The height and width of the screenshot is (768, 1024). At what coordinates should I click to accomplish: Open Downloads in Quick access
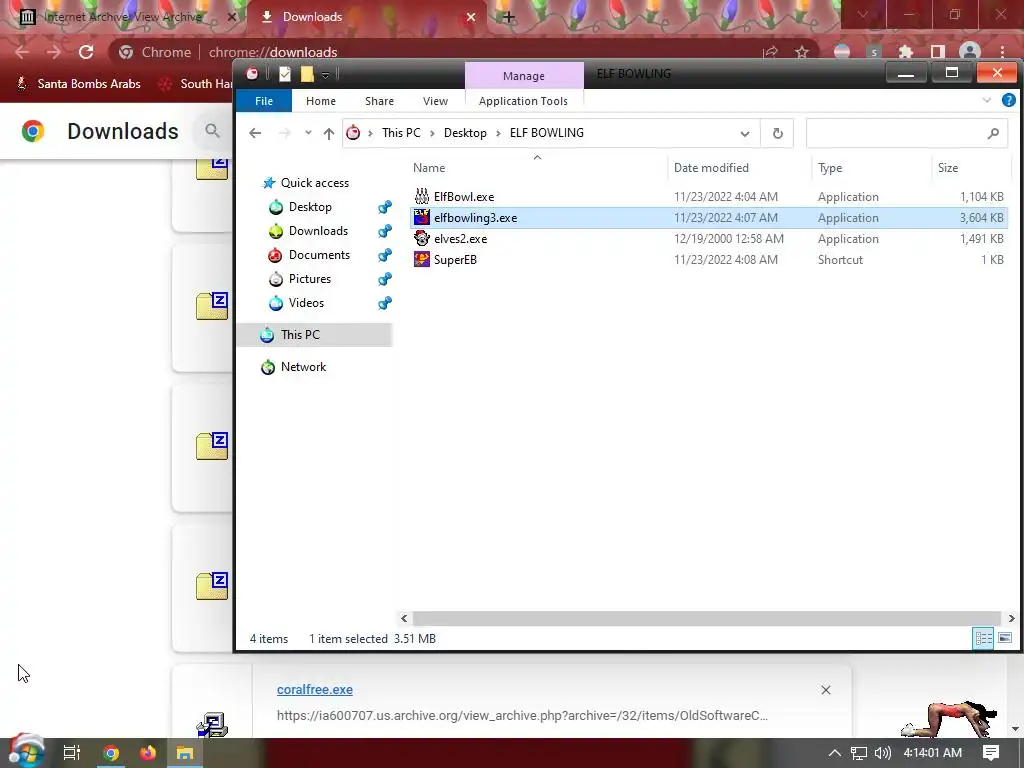[x=318, y=231]
